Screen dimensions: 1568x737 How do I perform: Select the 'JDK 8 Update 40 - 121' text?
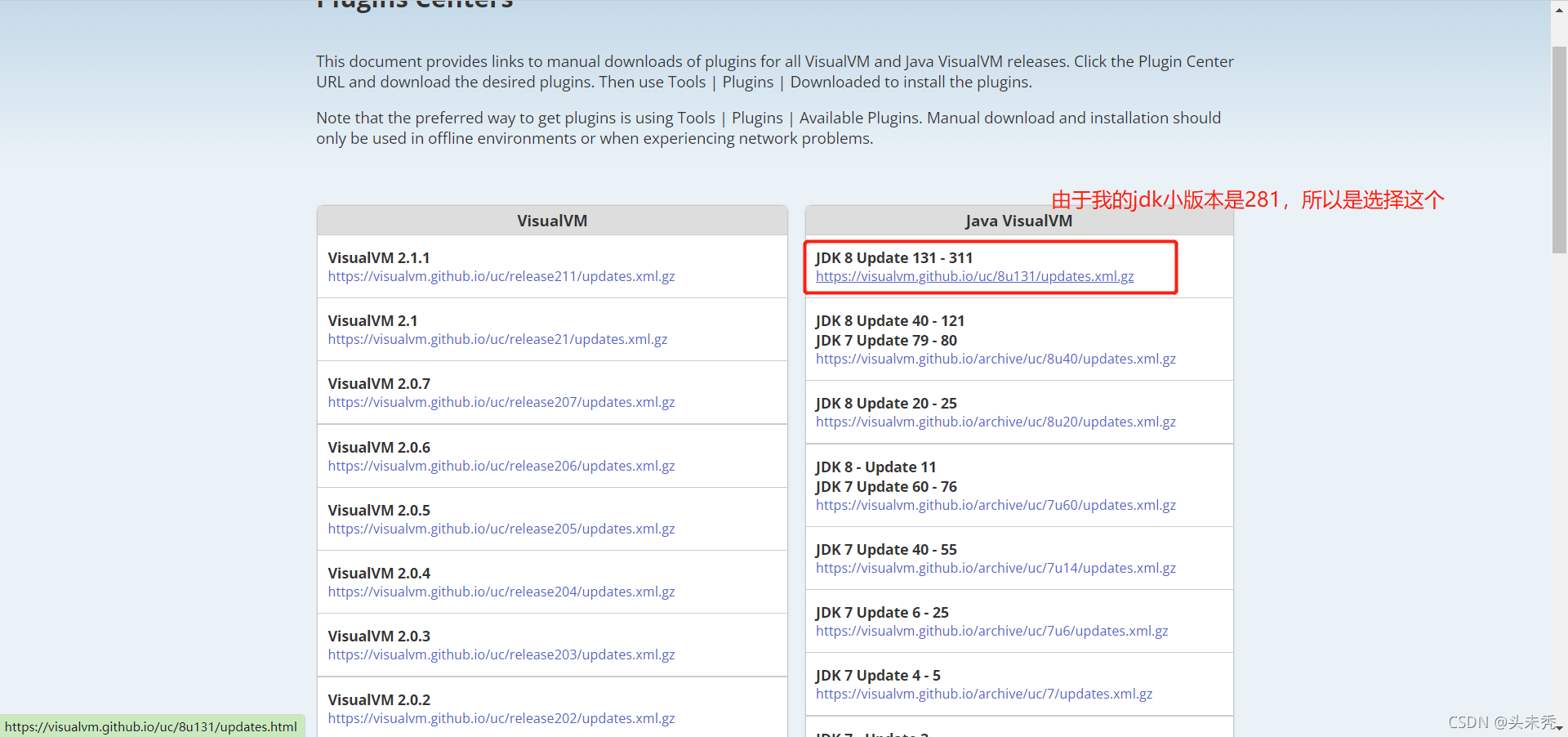click(890, 320)
